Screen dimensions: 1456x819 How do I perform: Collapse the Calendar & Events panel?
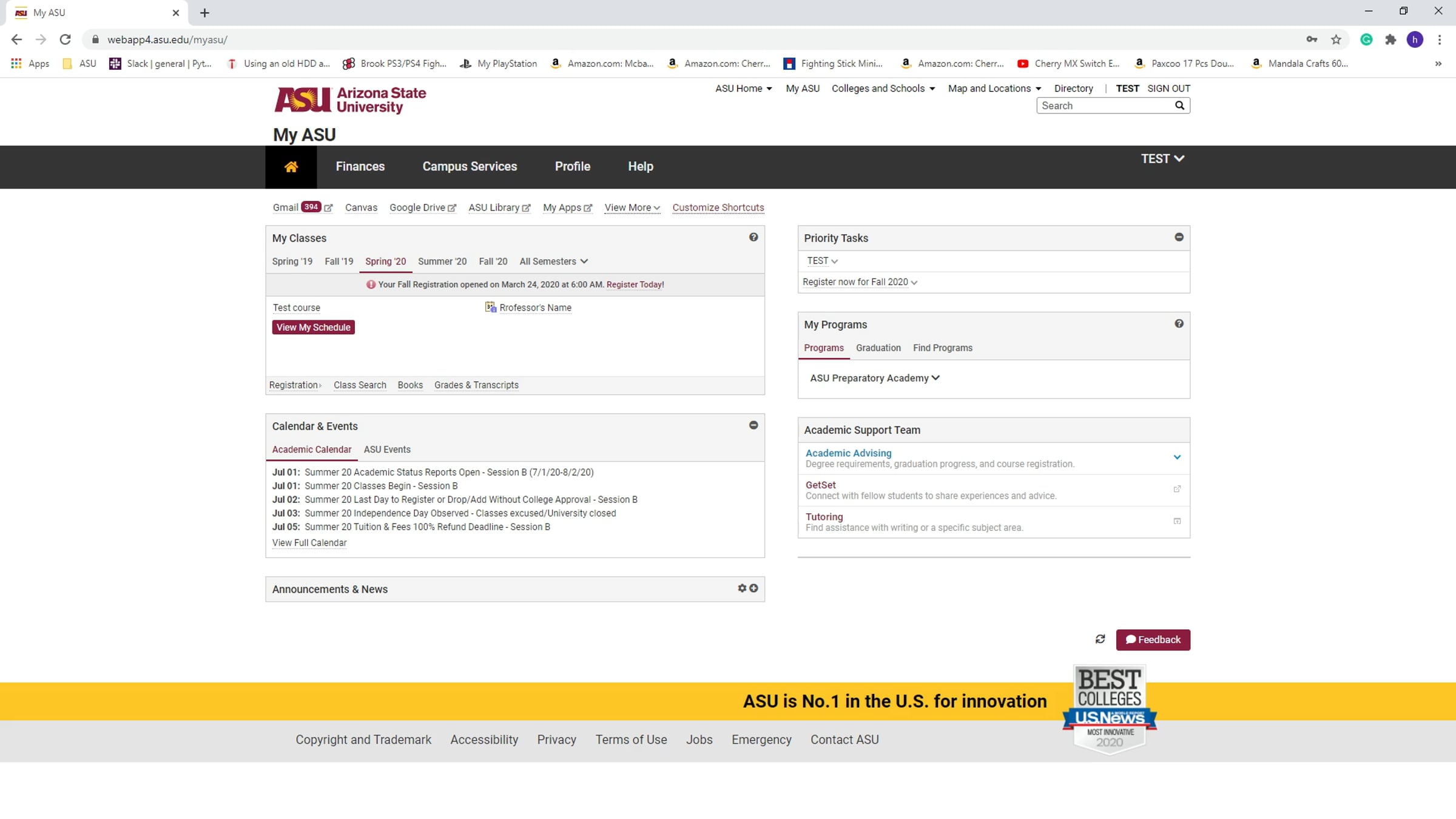[753, 425]
